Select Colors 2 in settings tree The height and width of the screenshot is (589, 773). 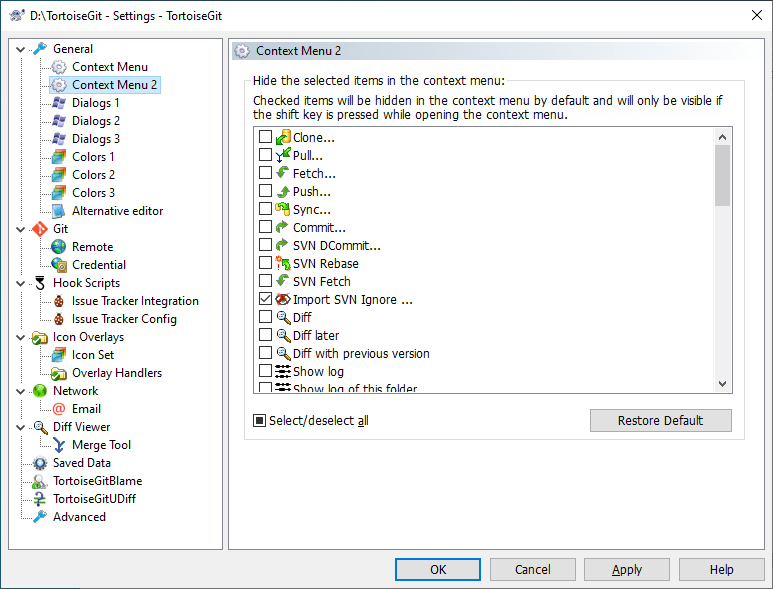(93, 175)
